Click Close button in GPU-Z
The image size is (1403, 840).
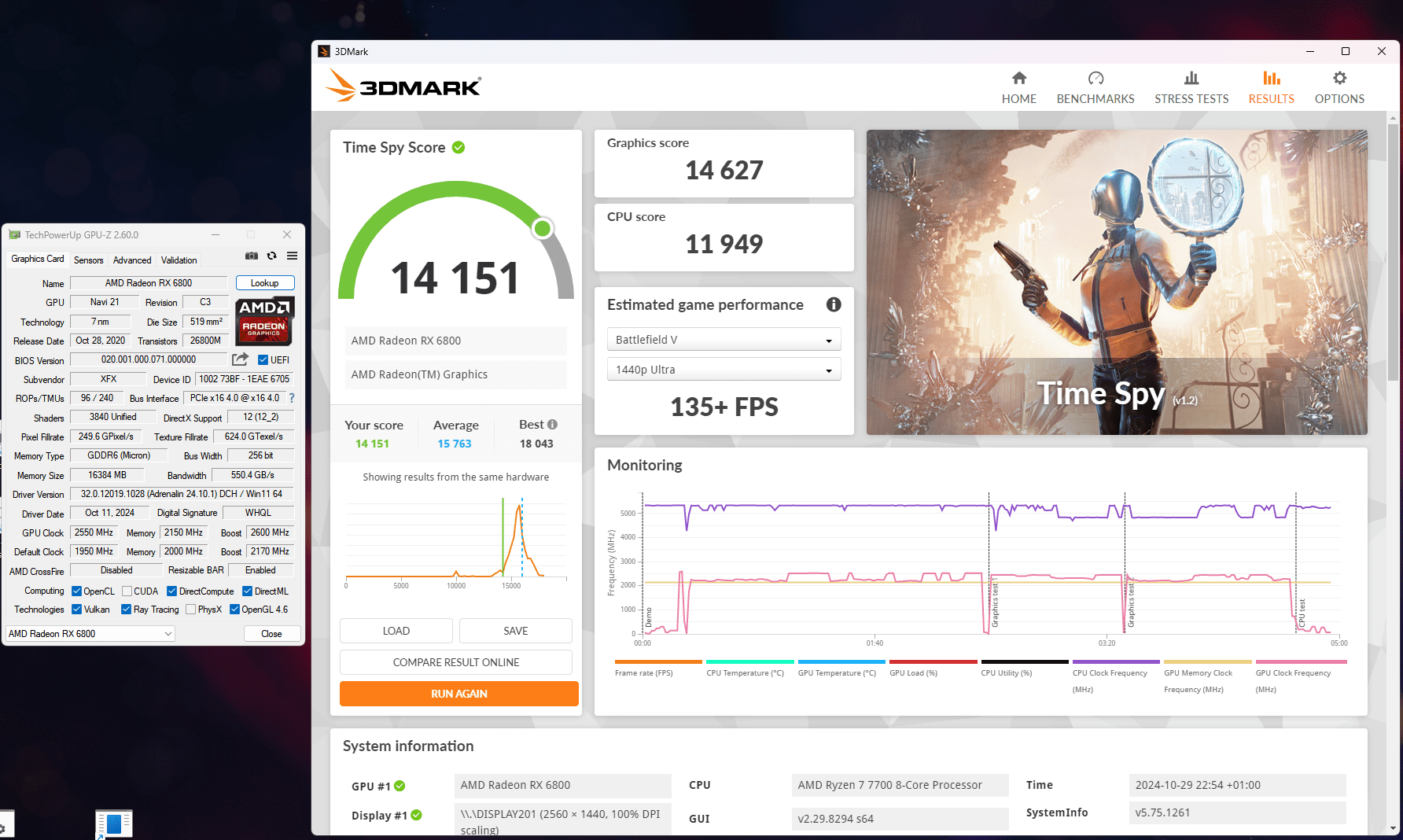coord(271,634)
